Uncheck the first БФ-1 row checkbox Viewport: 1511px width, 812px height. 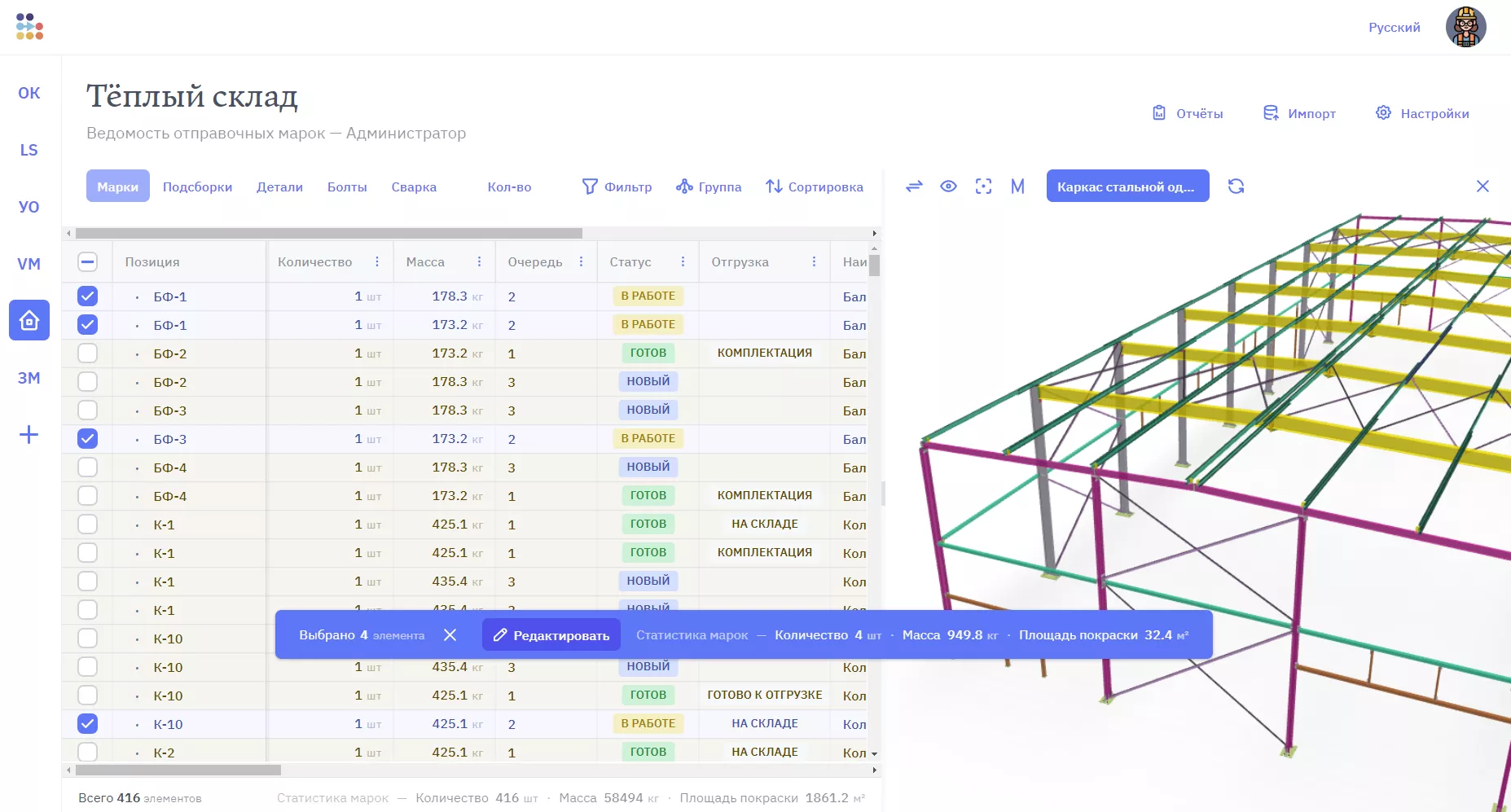87,296
